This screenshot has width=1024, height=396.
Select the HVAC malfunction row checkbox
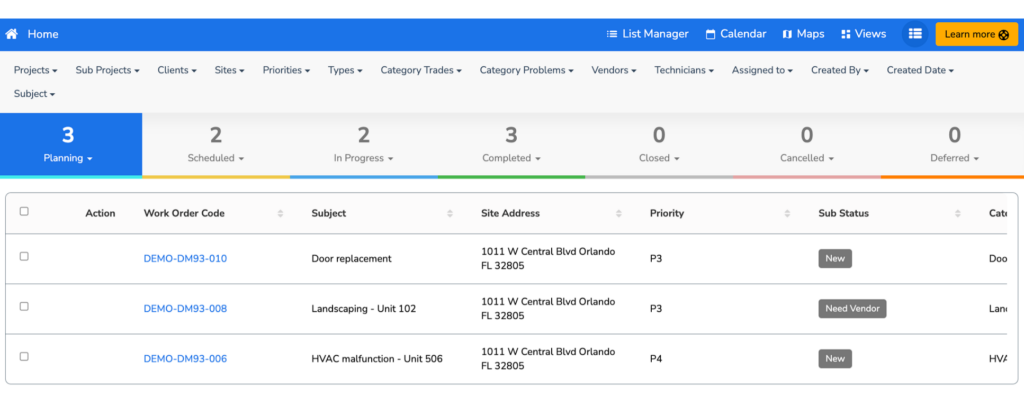(24, 356)
